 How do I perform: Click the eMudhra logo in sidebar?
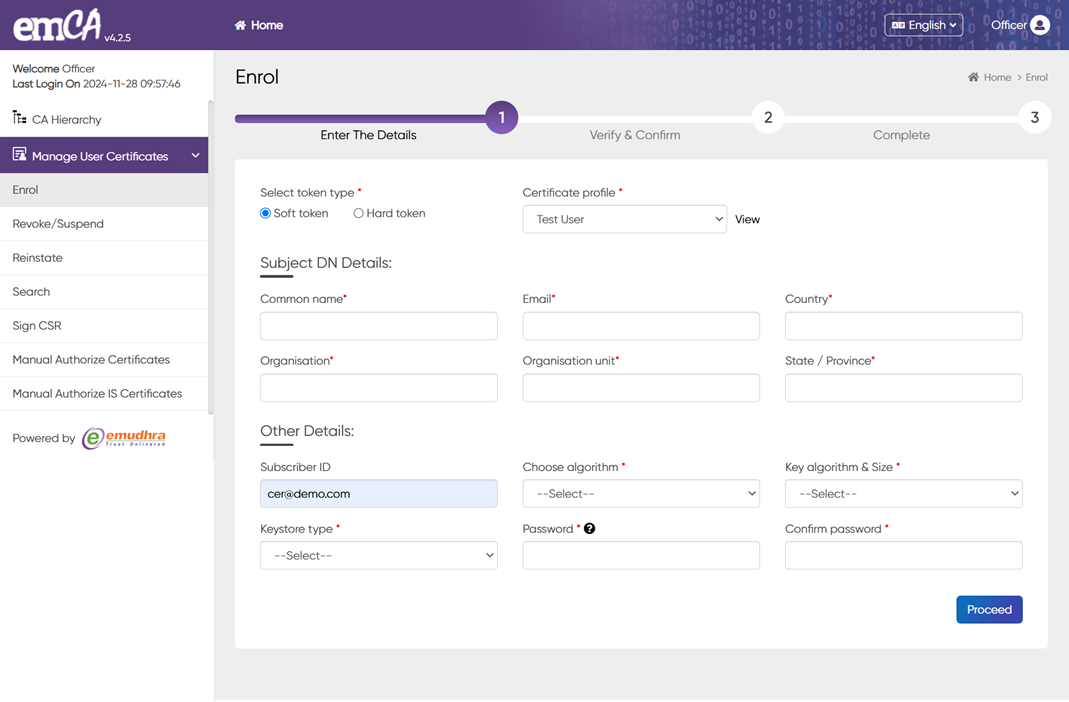tap(124, 438)
